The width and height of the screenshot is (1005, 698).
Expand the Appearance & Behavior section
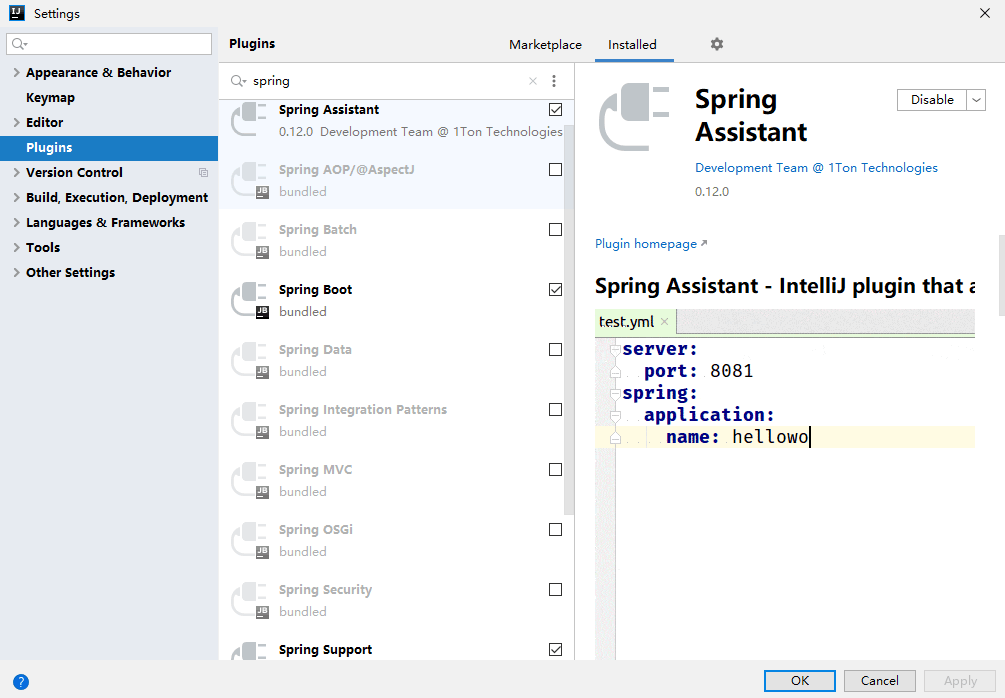[17, 72]
